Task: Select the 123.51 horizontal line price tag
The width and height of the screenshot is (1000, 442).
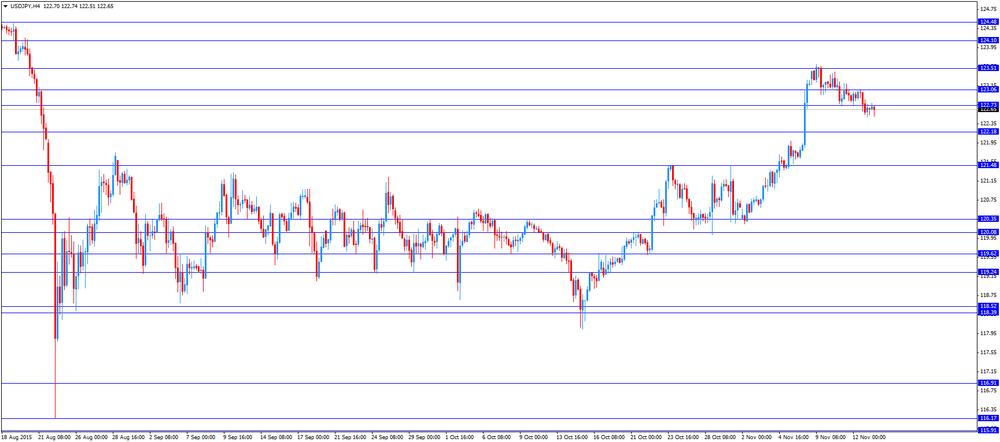Action: (988, 68)
